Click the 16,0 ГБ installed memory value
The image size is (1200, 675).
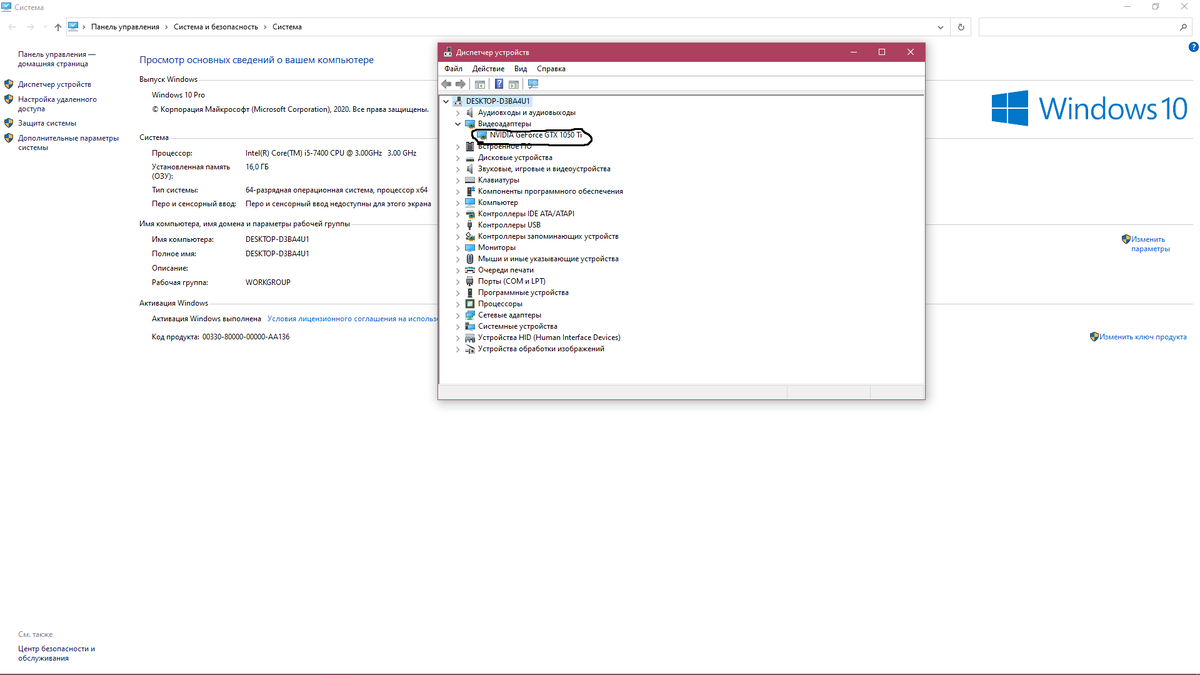[257, 167]
